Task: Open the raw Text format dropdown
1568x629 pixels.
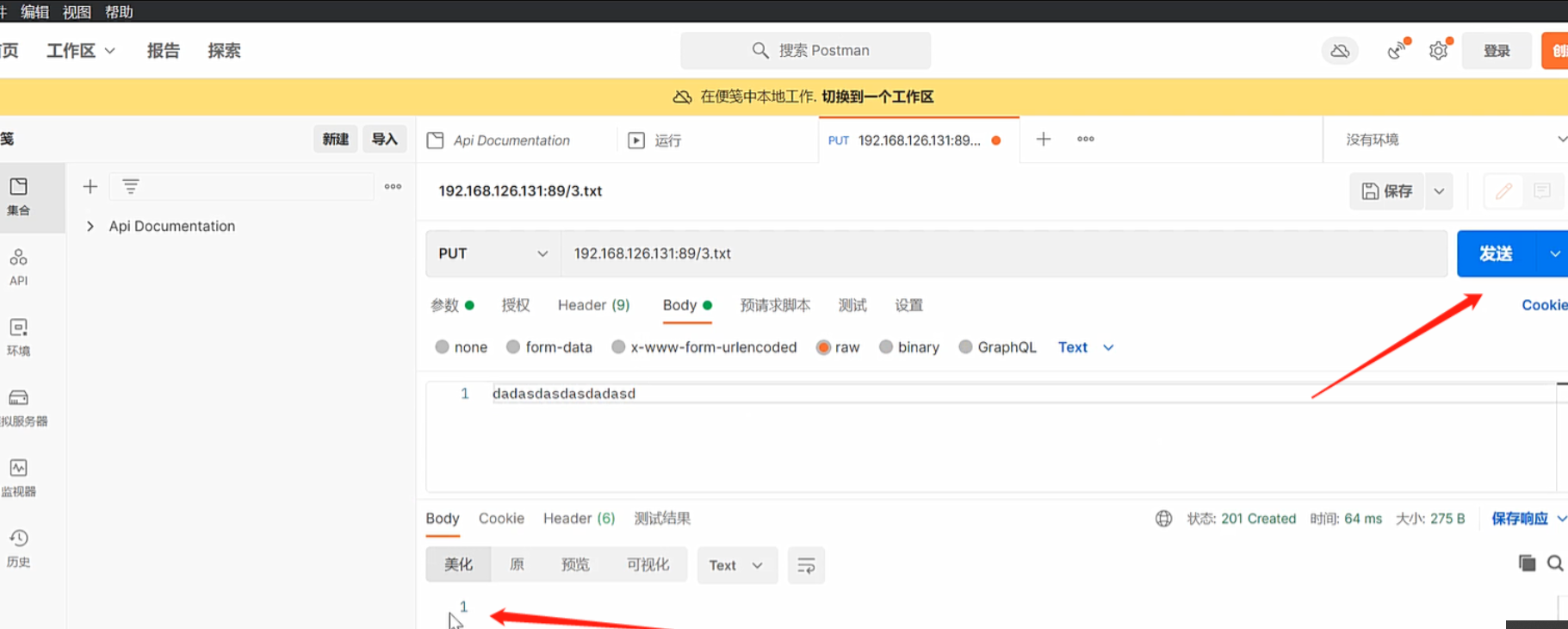Action: 1086,347
